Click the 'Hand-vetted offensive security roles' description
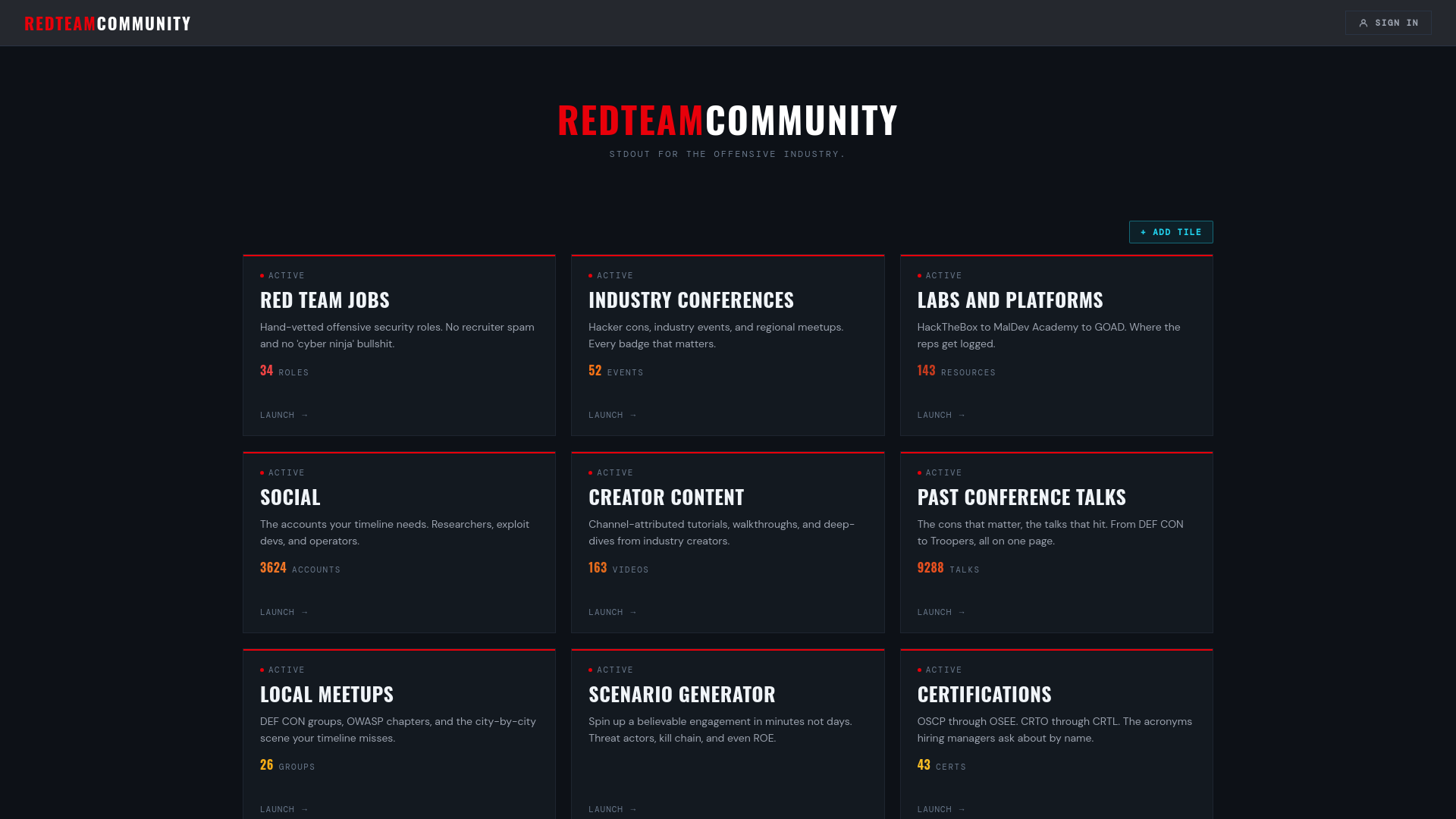This screenshot has height=819, width=1456. click(x=397, y=336)
